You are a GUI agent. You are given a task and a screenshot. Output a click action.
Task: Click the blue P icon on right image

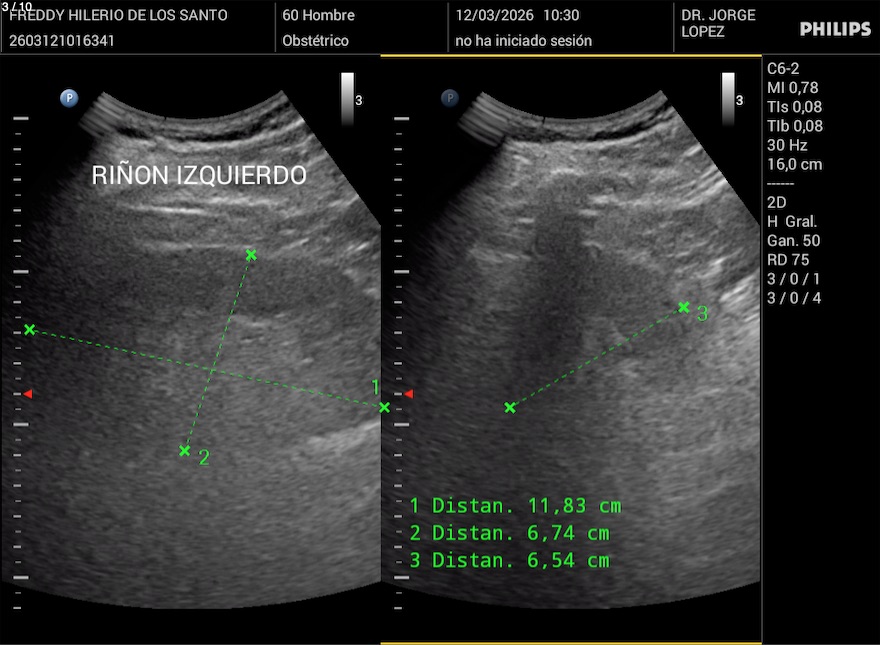pyautogui.click(x=450, y=98)
